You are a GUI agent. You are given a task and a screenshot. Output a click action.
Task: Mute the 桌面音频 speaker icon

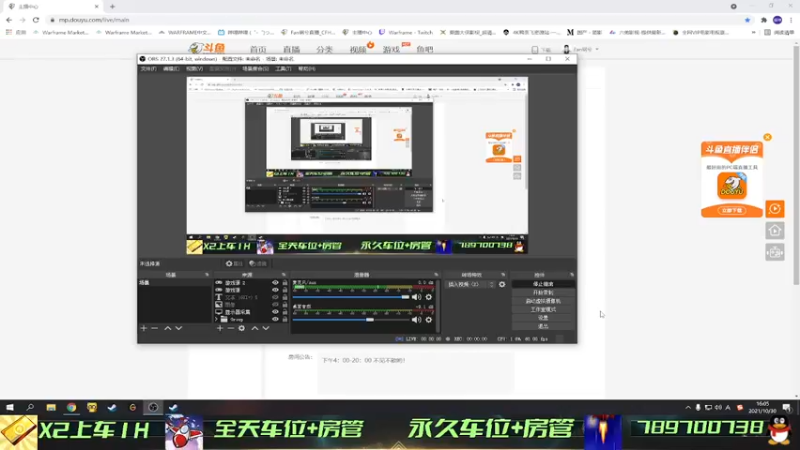[x=417, y=320]
